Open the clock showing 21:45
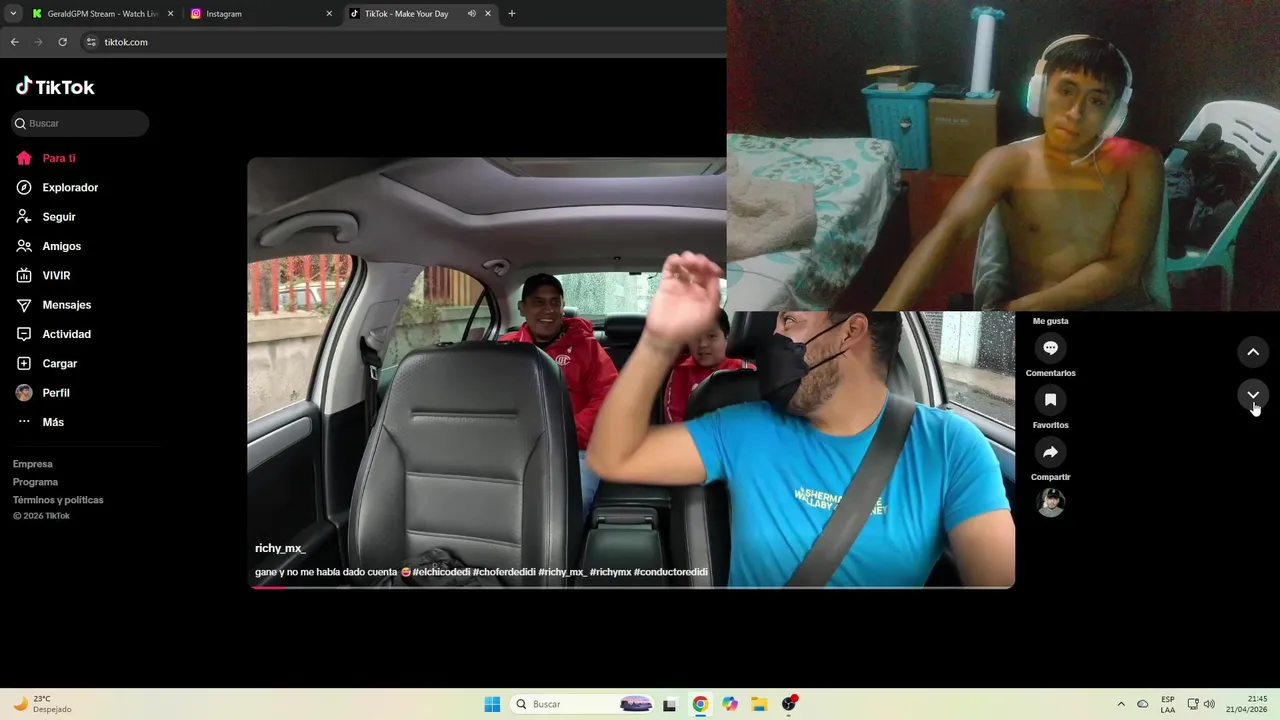Viewport: 1280px width, 720px height. [x=1246, y=704]
